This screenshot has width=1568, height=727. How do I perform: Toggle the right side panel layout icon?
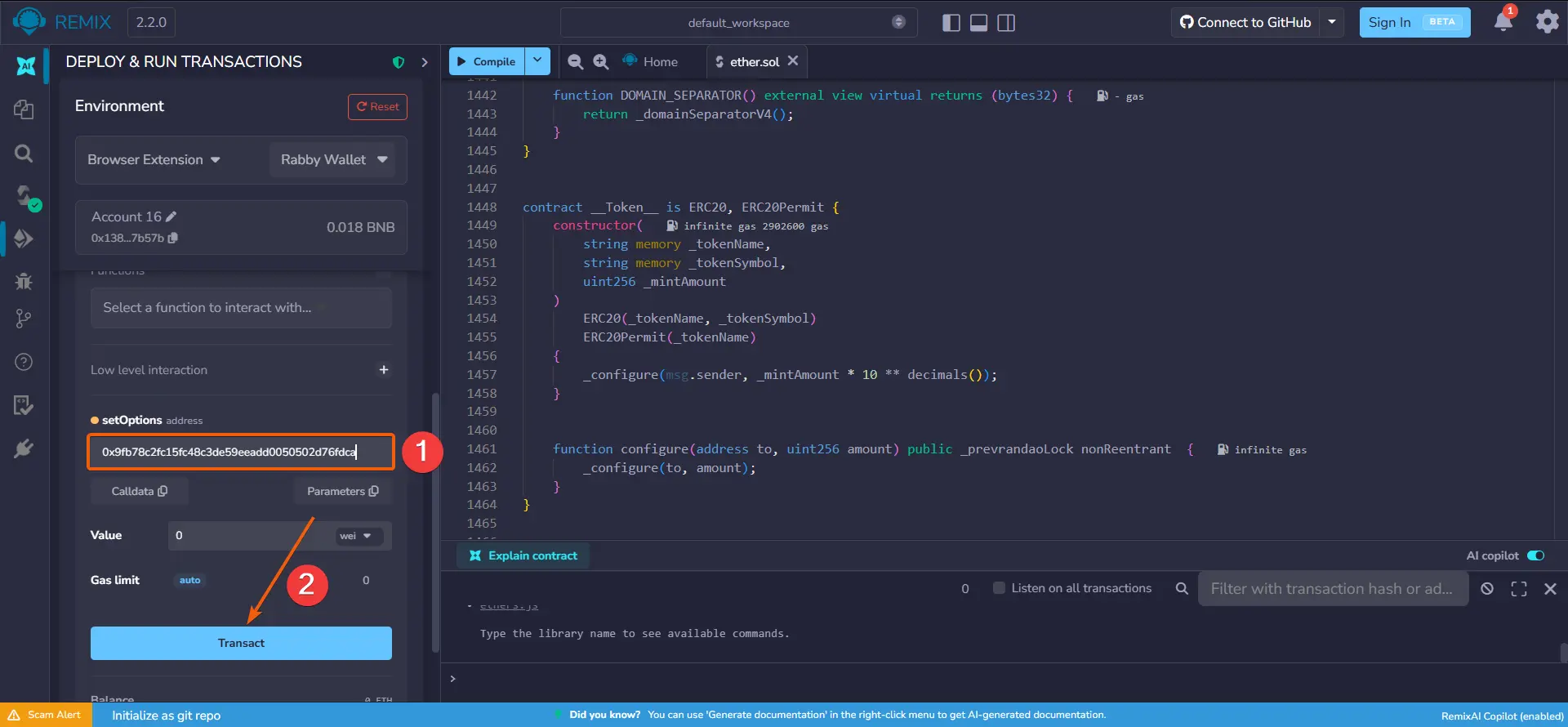(1006, 23)
